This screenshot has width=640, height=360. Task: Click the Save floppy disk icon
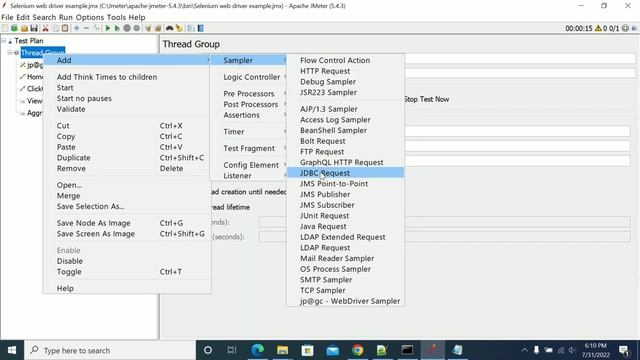coord(34,28)
